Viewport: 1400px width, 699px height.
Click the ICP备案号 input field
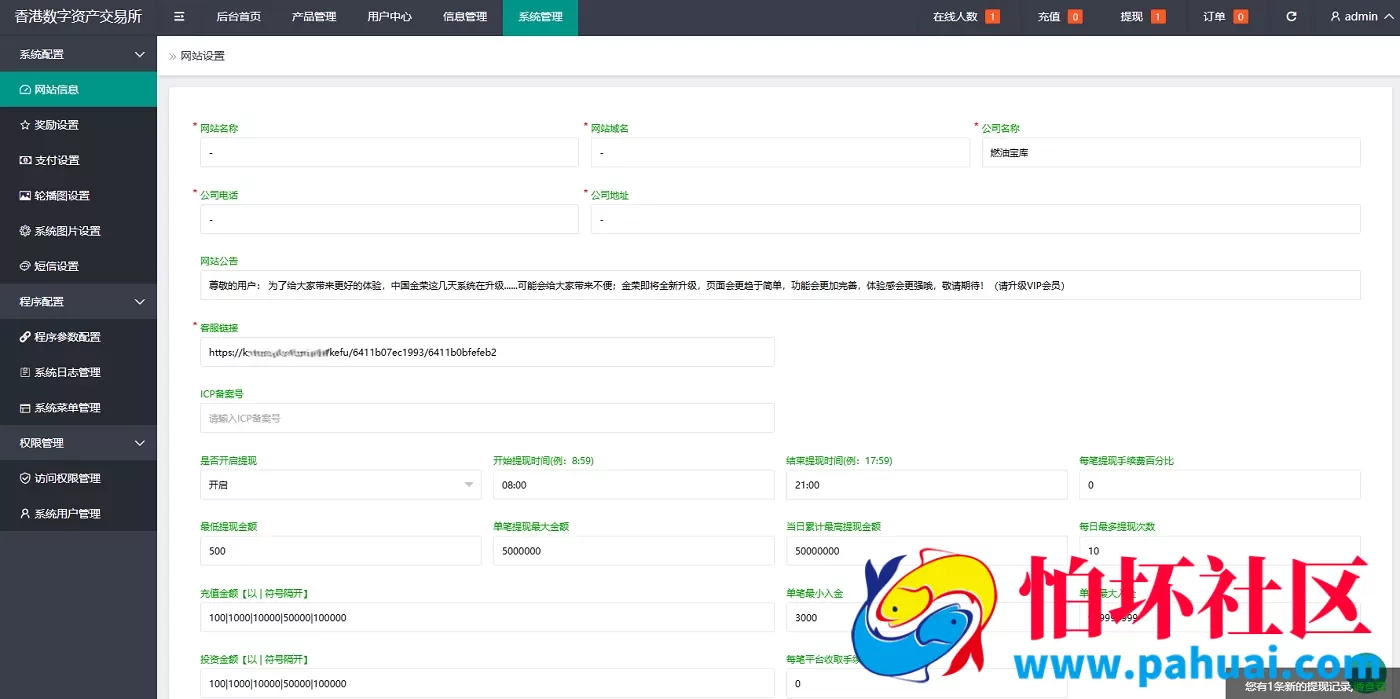[x=487, y=418]
